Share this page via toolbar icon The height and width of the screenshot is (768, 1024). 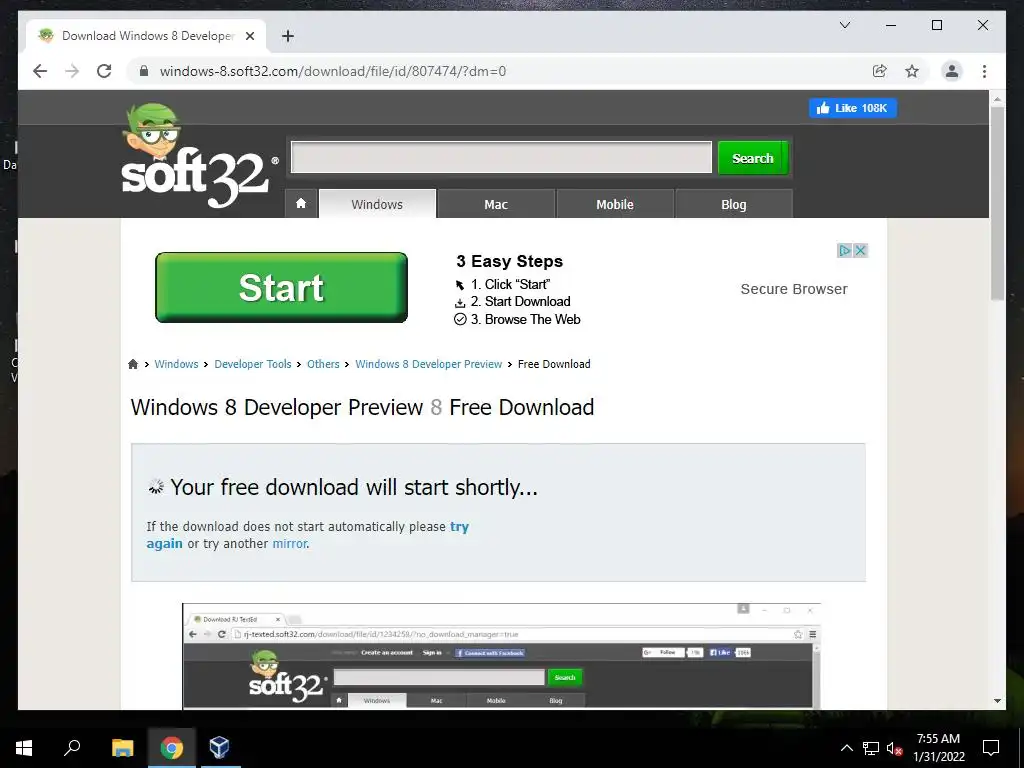tap(880, 71)
